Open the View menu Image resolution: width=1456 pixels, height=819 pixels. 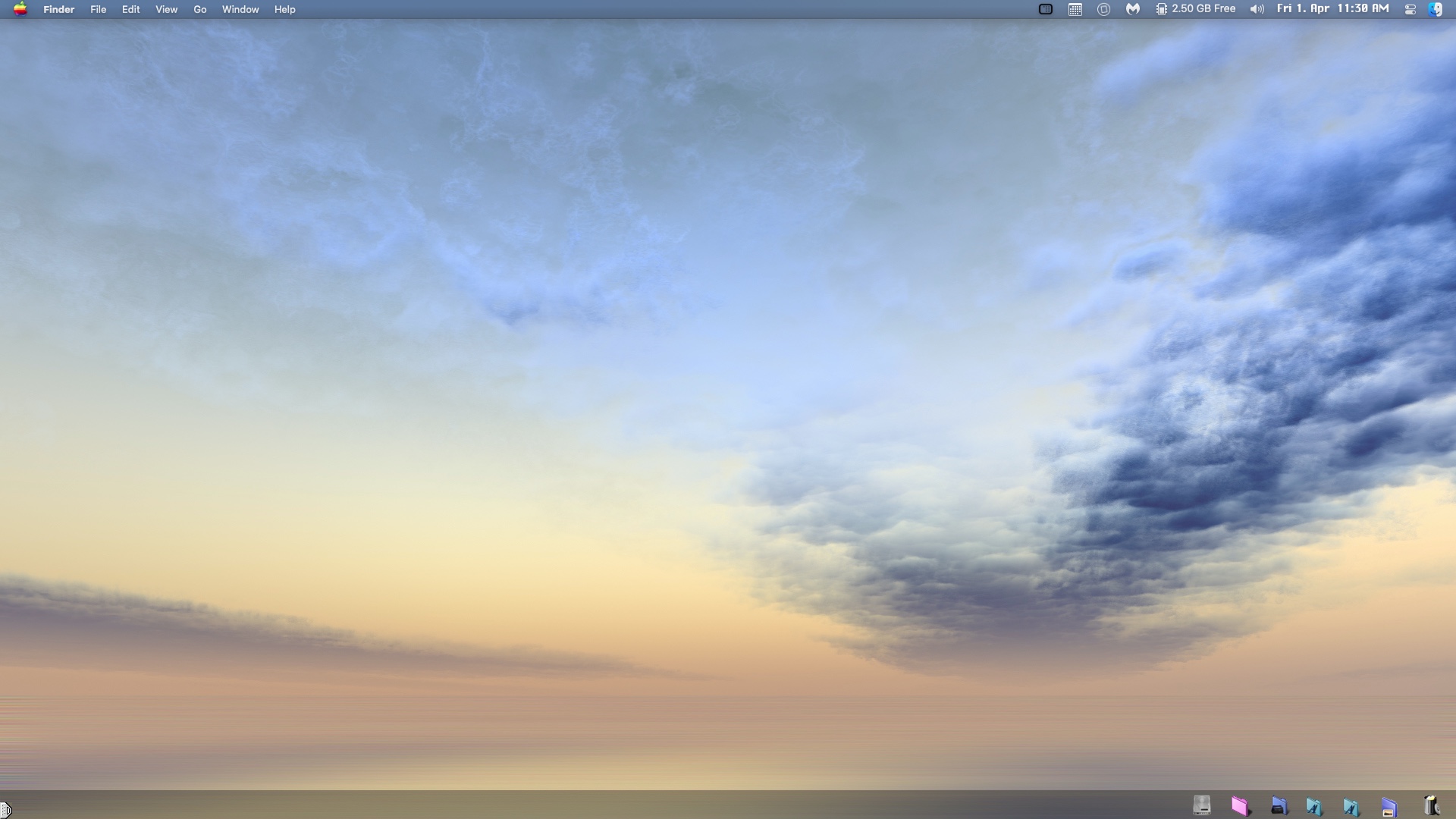[166, 9]
